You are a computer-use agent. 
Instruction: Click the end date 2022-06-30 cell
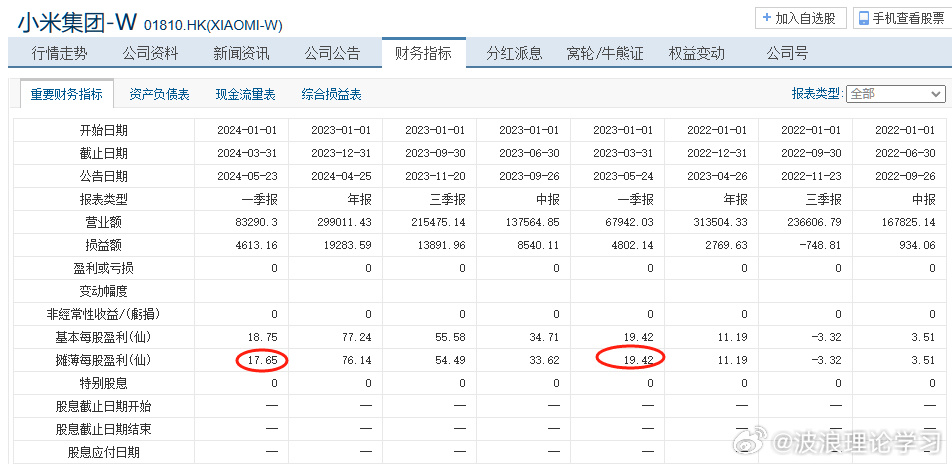pyautogui.click(x=905, y=153)
